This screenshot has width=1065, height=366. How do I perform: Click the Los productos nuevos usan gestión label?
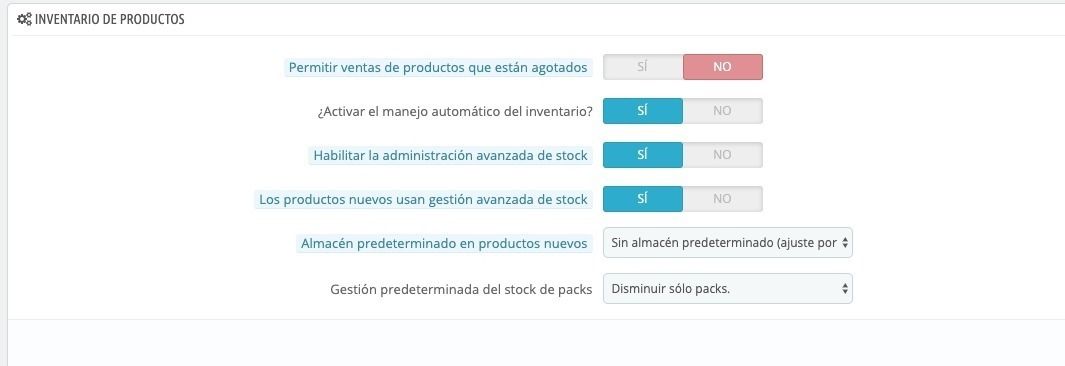[x=423, y=200]
